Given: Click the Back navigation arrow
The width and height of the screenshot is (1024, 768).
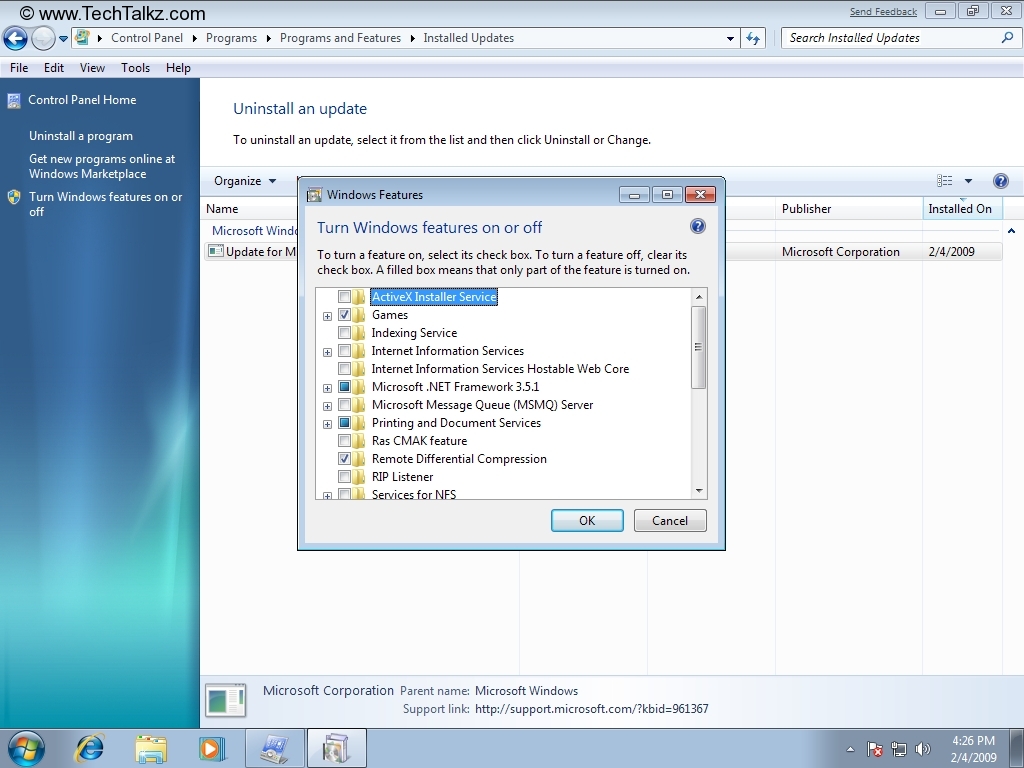Looking at the screenshot, I should click(15, 39).
